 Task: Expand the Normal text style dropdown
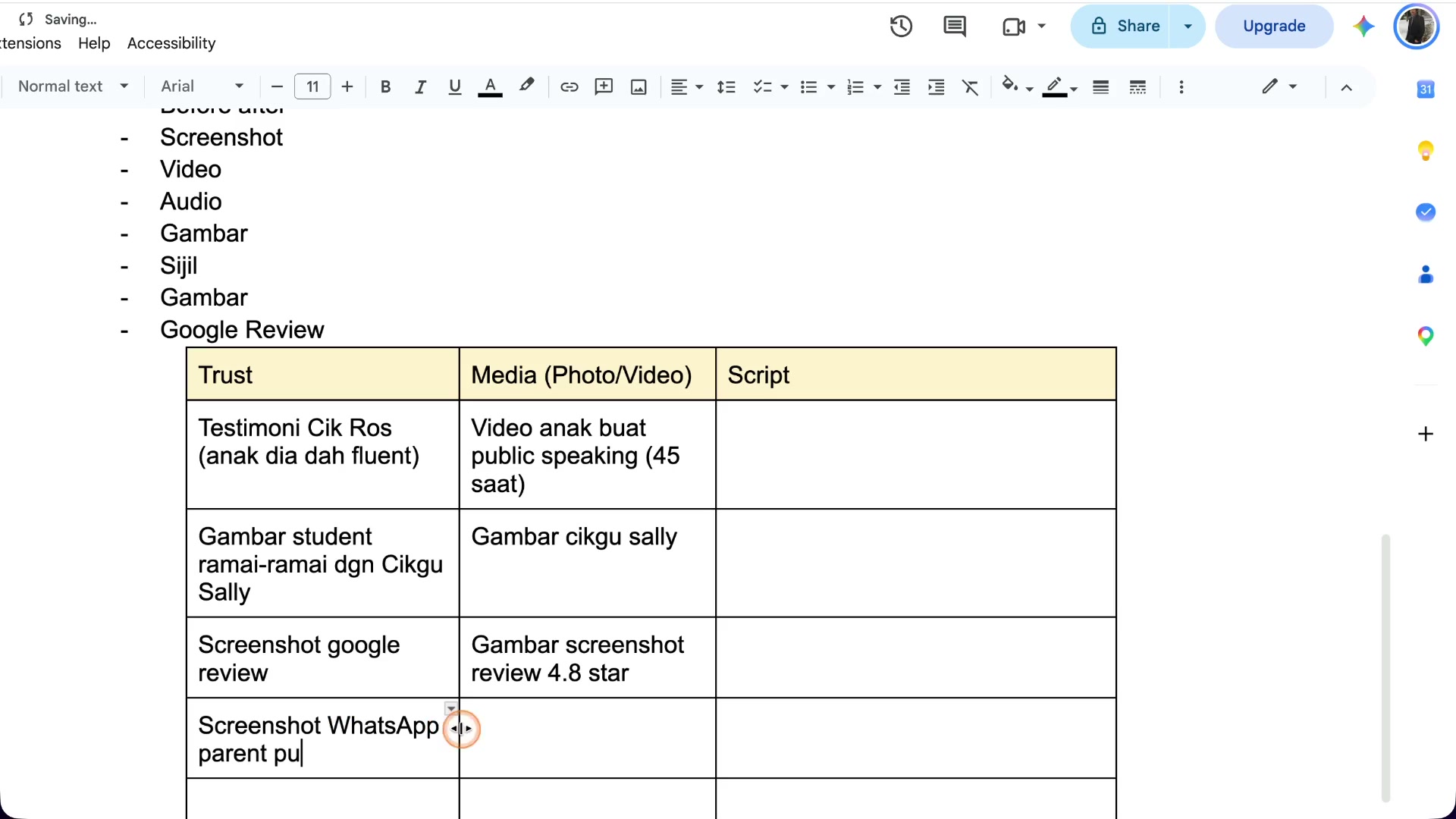click(73, 86)
